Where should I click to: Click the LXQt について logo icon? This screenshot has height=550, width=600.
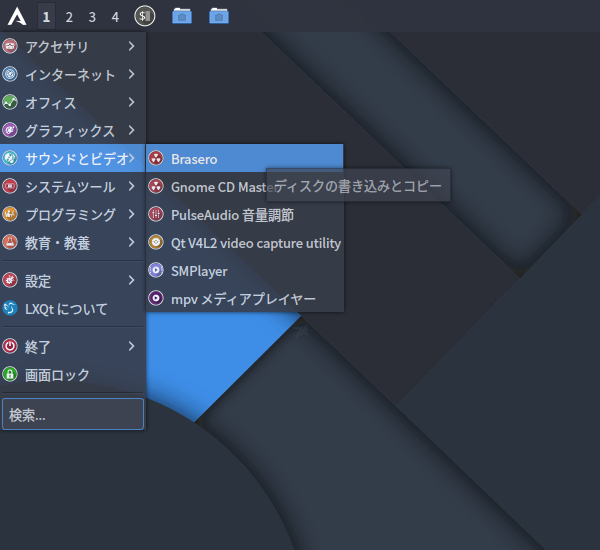click(x=10, y=308)
